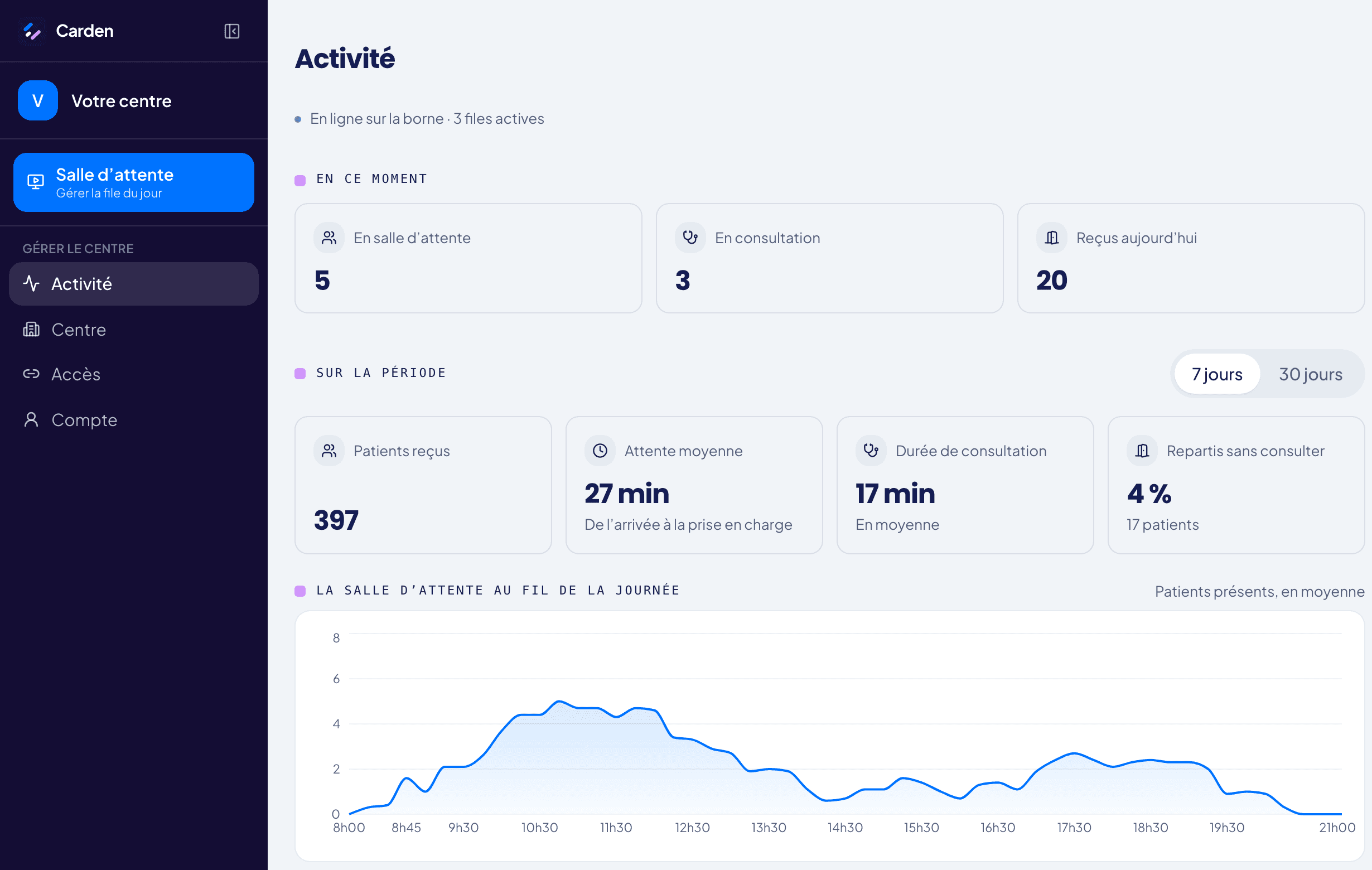Click the En consultation stethoscope icon
The image size is (1372, 870).
(690, 238)
